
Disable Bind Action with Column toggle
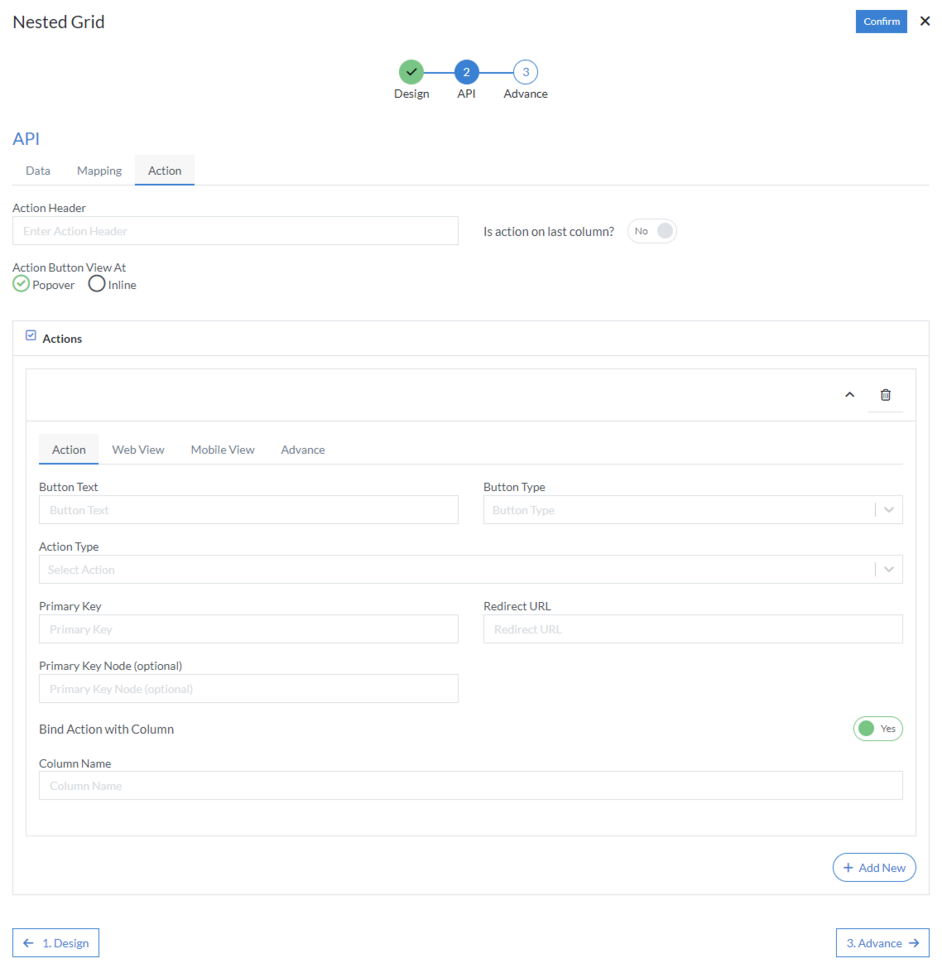tap(877, 729)
